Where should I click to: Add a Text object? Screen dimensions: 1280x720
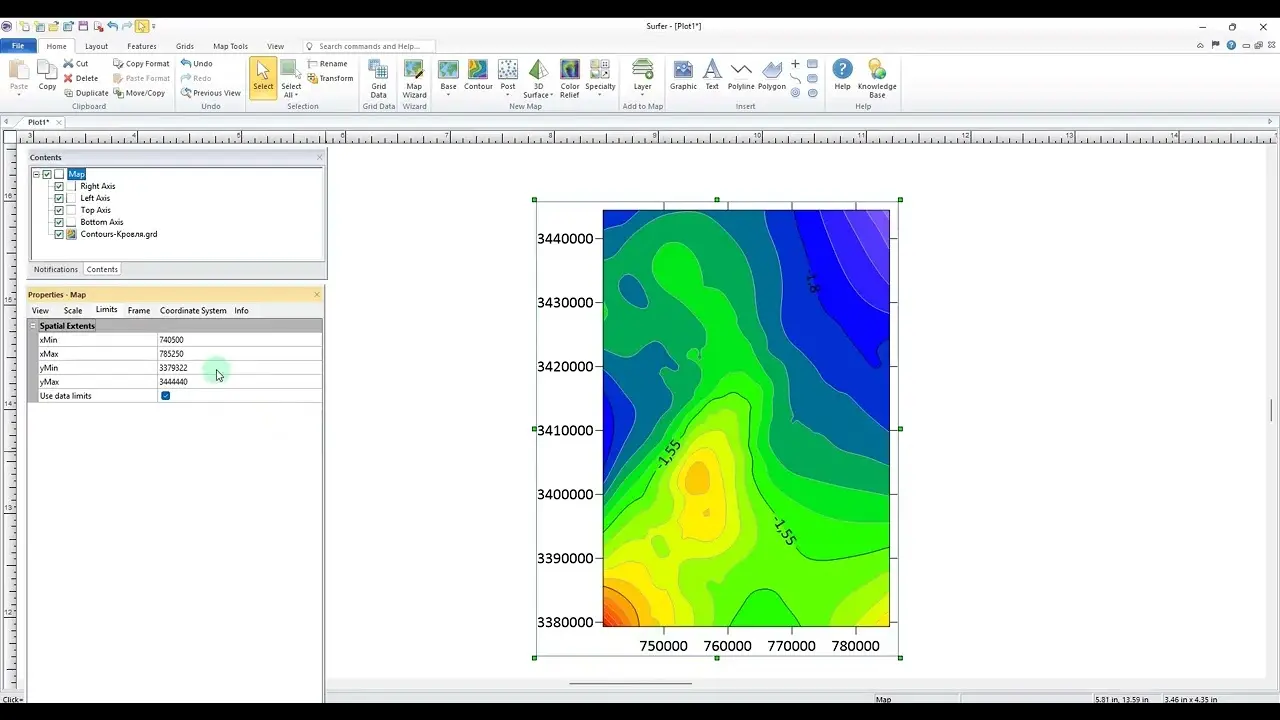tap(712, 76)
